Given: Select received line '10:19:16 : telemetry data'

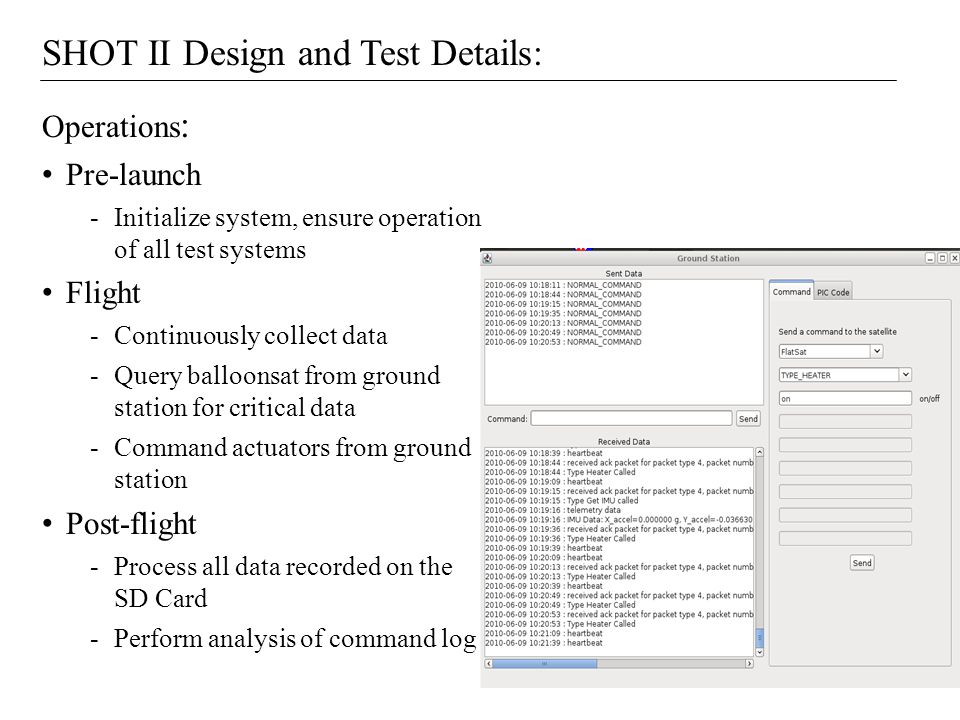Looking at the screenshot, I should 553,510.
